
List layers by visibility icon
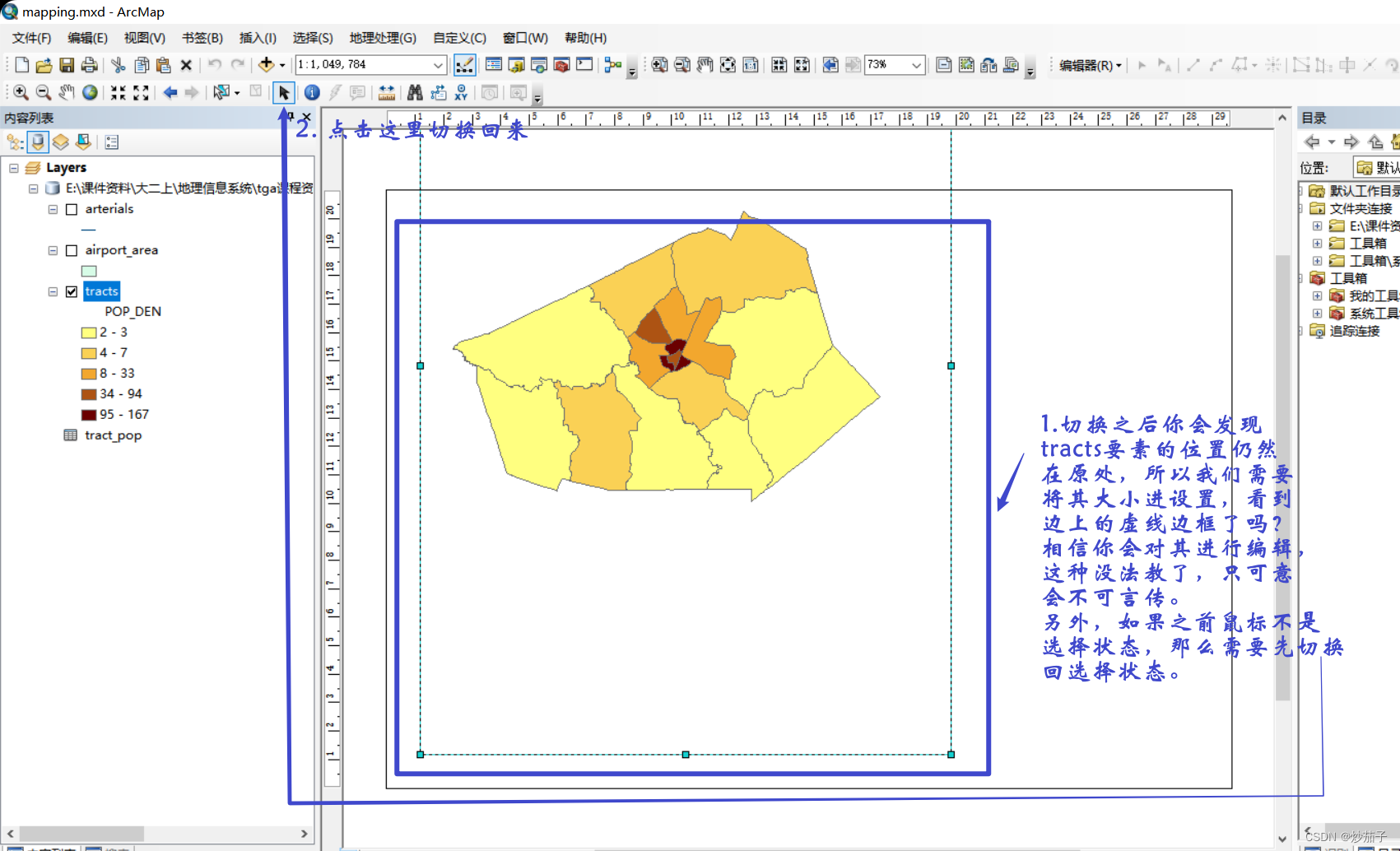point(61,142)
